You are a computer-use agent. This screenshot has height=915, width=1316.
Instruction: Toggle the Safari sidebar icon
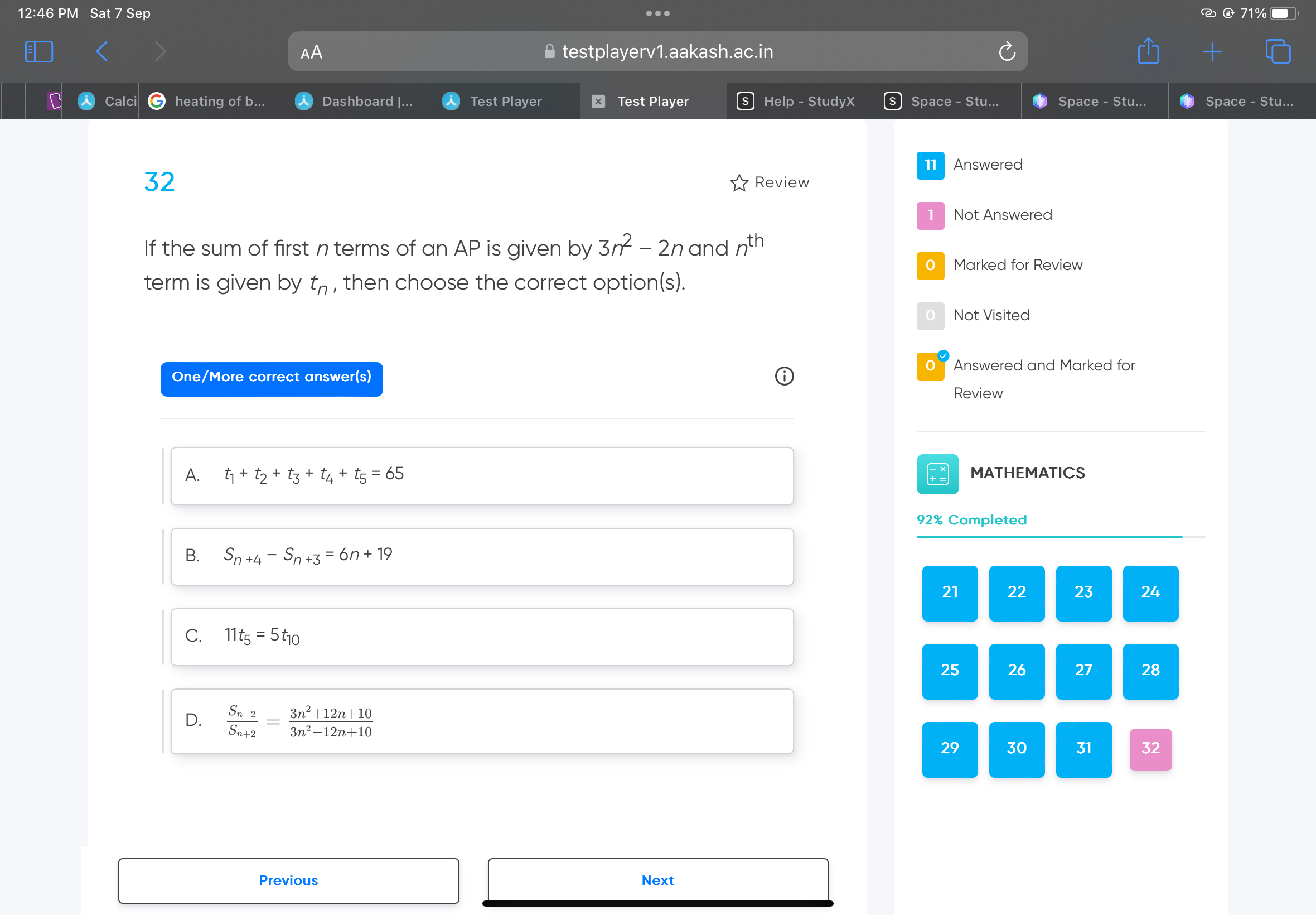coord(39,51)
